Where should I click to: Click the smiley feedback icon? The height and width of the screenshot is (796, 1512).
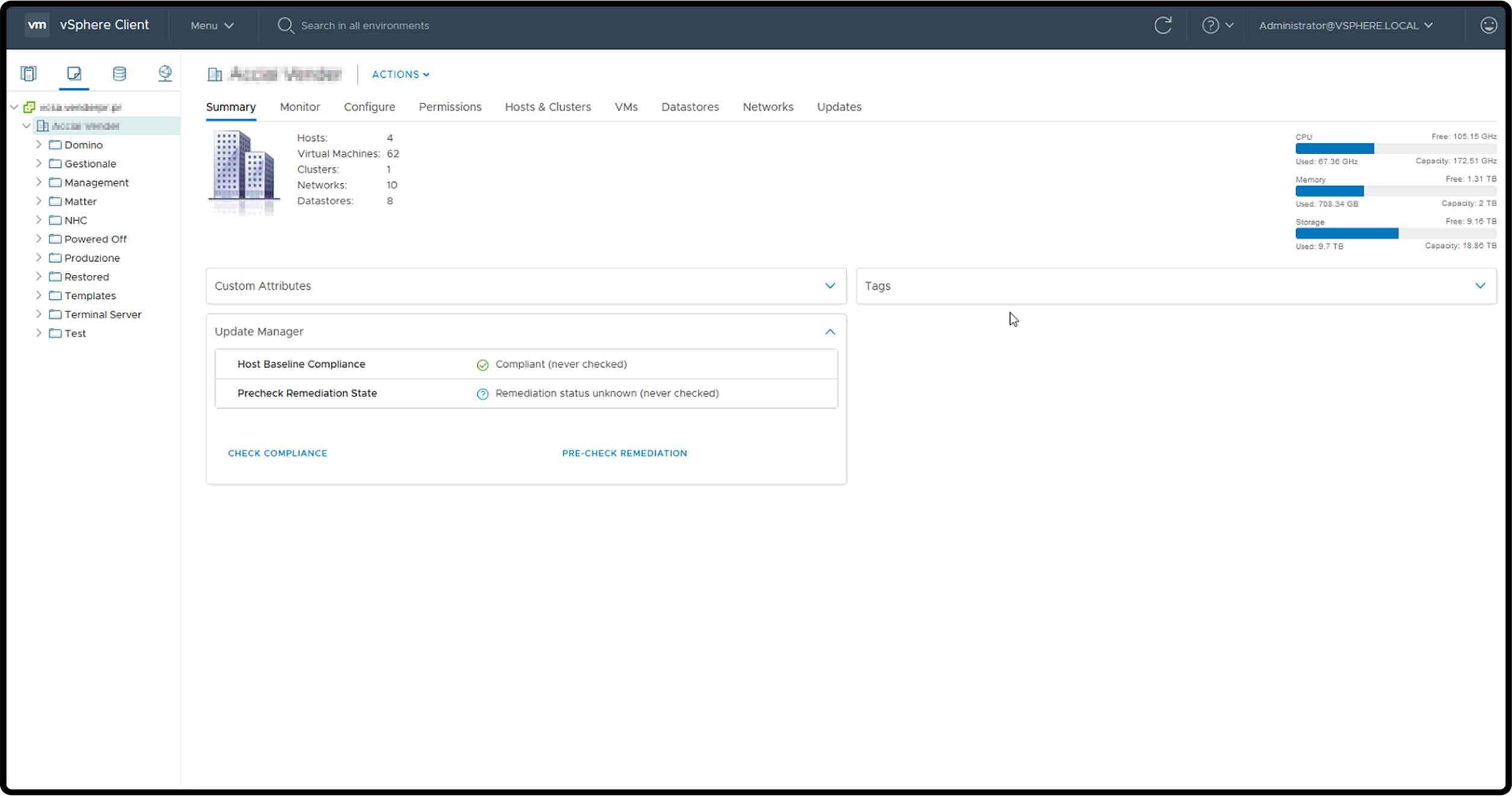pos(1488,25)
